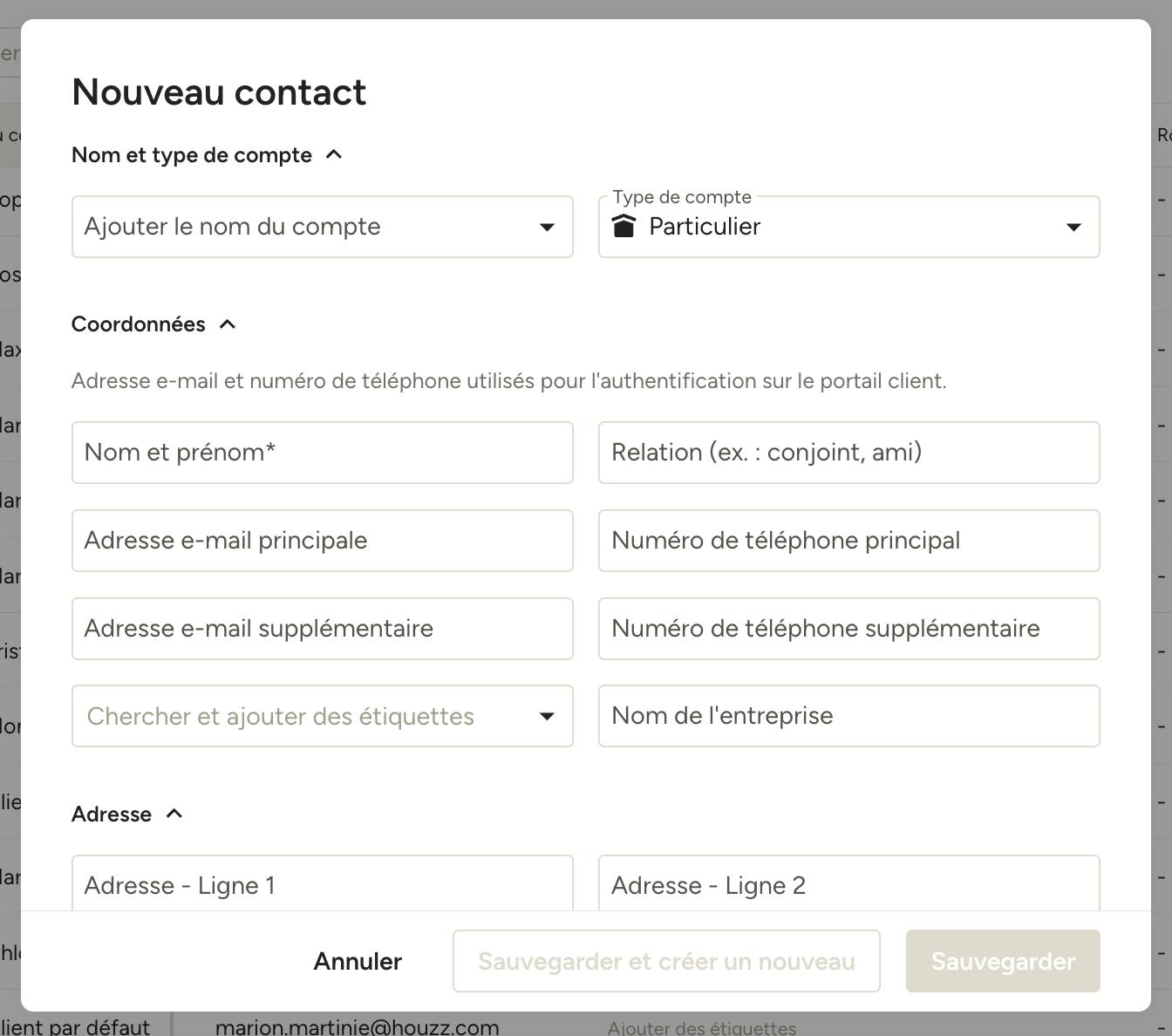Image resolution: width=1172 pixels, height=1036 pixels.
Task: Click the Particulier house icon
Action: [623, 226]
